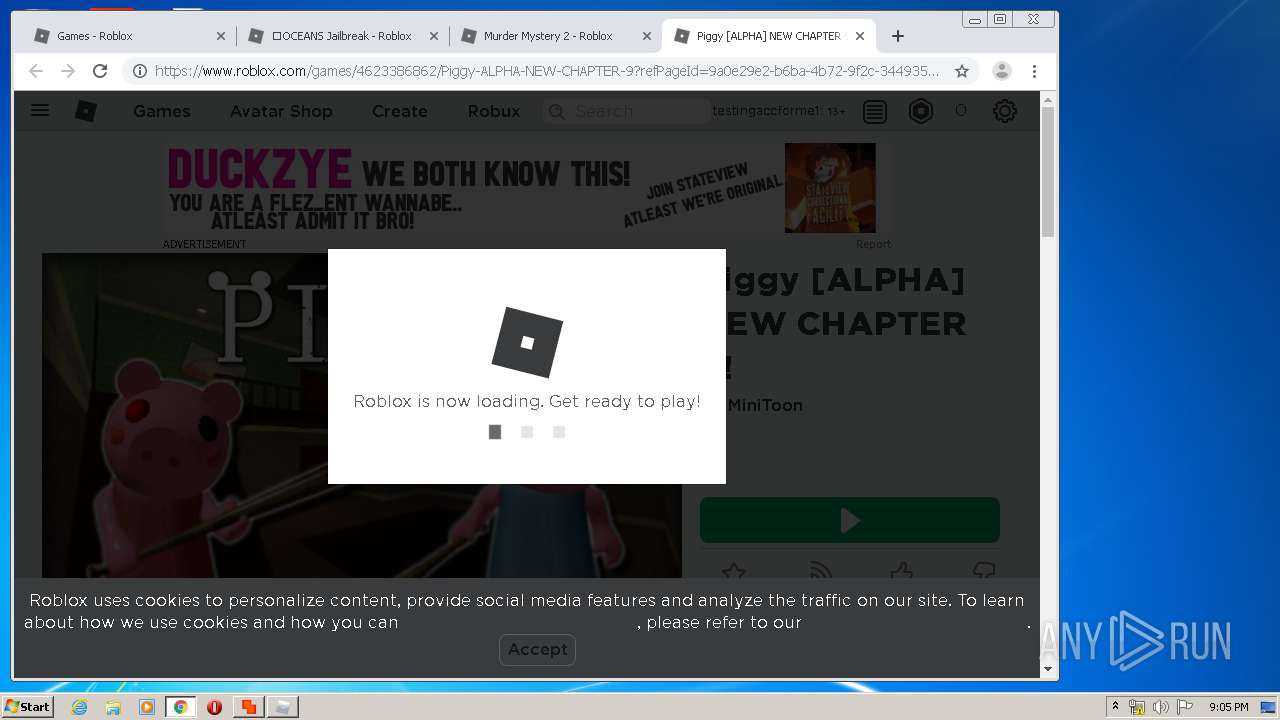Open the Windows Start menu

[x=28, y=707]
